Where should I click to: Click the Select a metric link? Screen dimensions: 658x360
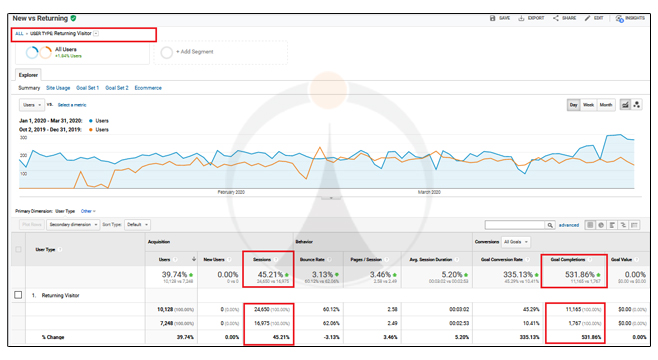(72, 105)
